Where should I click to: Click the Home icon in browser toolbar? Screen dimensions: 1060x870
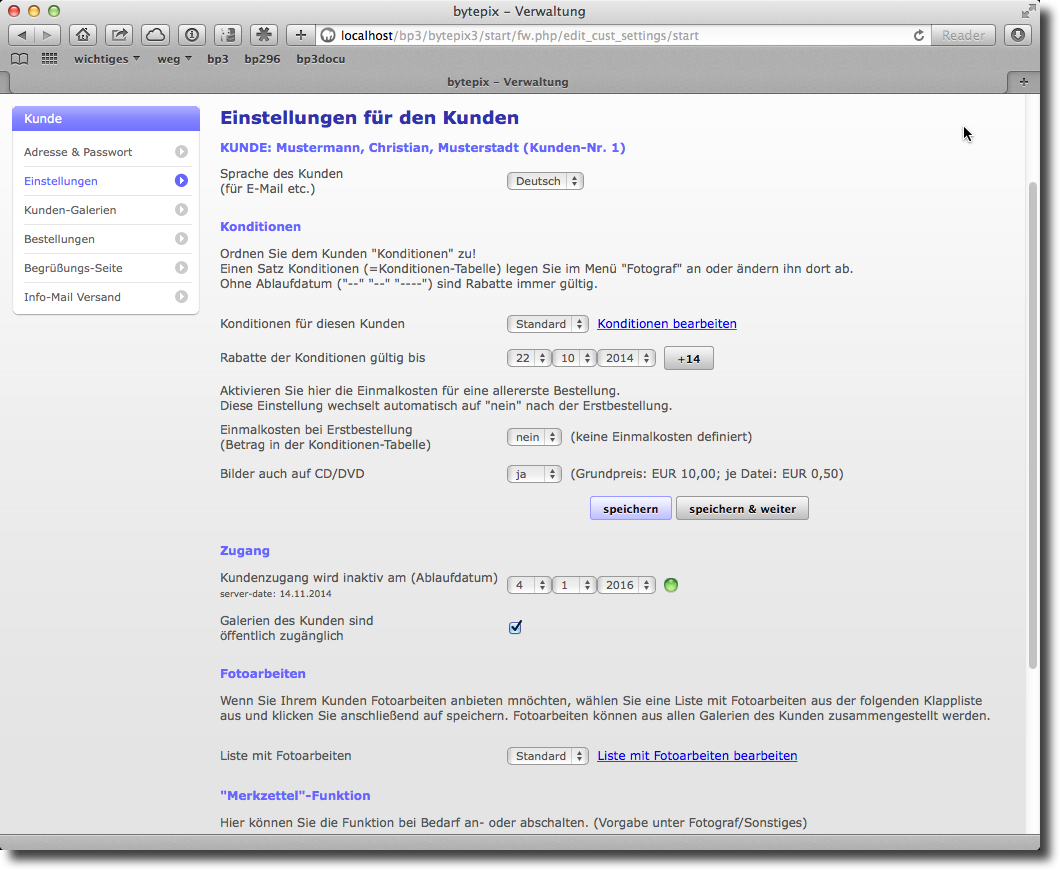tap(83, 35)
